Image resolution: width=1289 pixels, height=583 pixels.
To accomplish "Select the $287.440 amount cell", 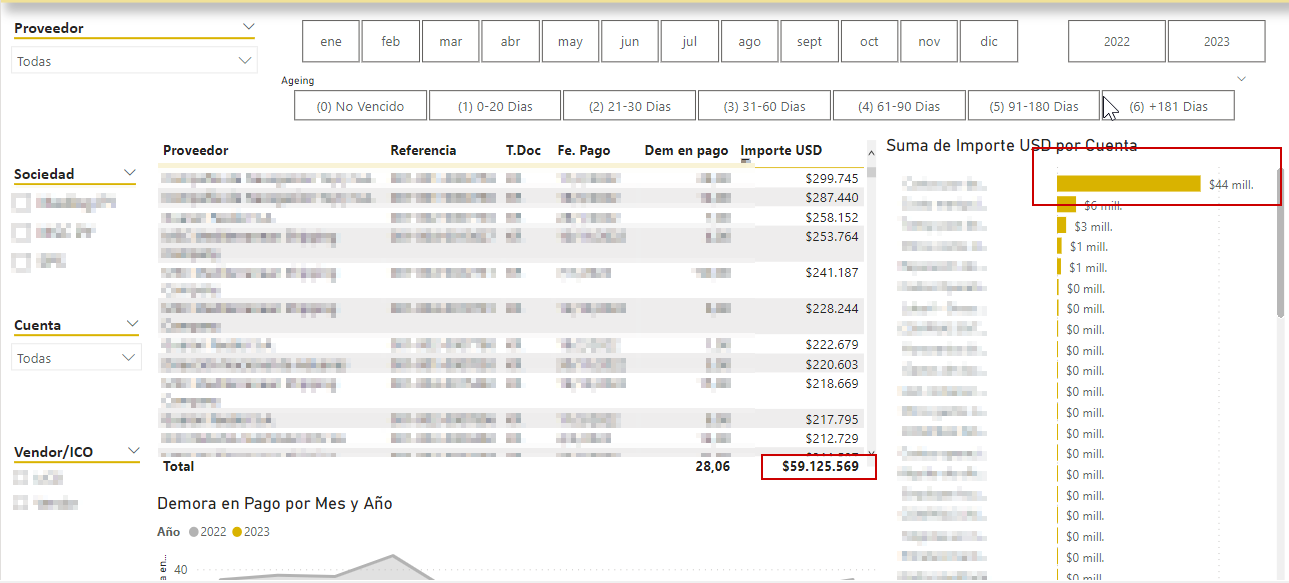I will [x=832, y=198].
